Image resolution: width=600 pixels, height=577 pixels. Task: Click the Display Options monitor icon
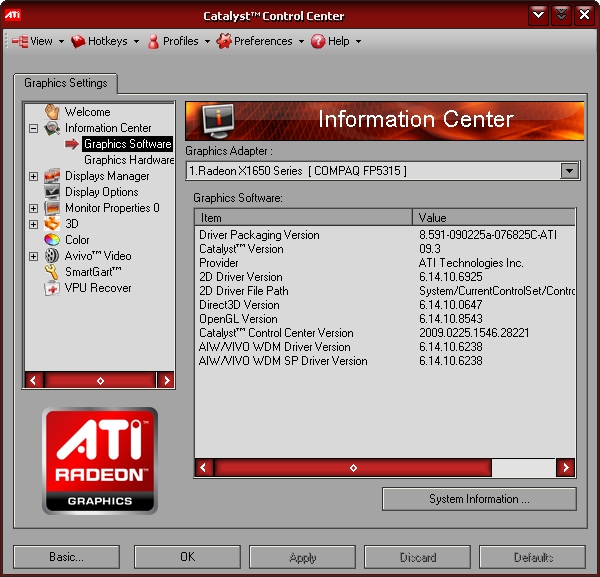pos(52,192)
